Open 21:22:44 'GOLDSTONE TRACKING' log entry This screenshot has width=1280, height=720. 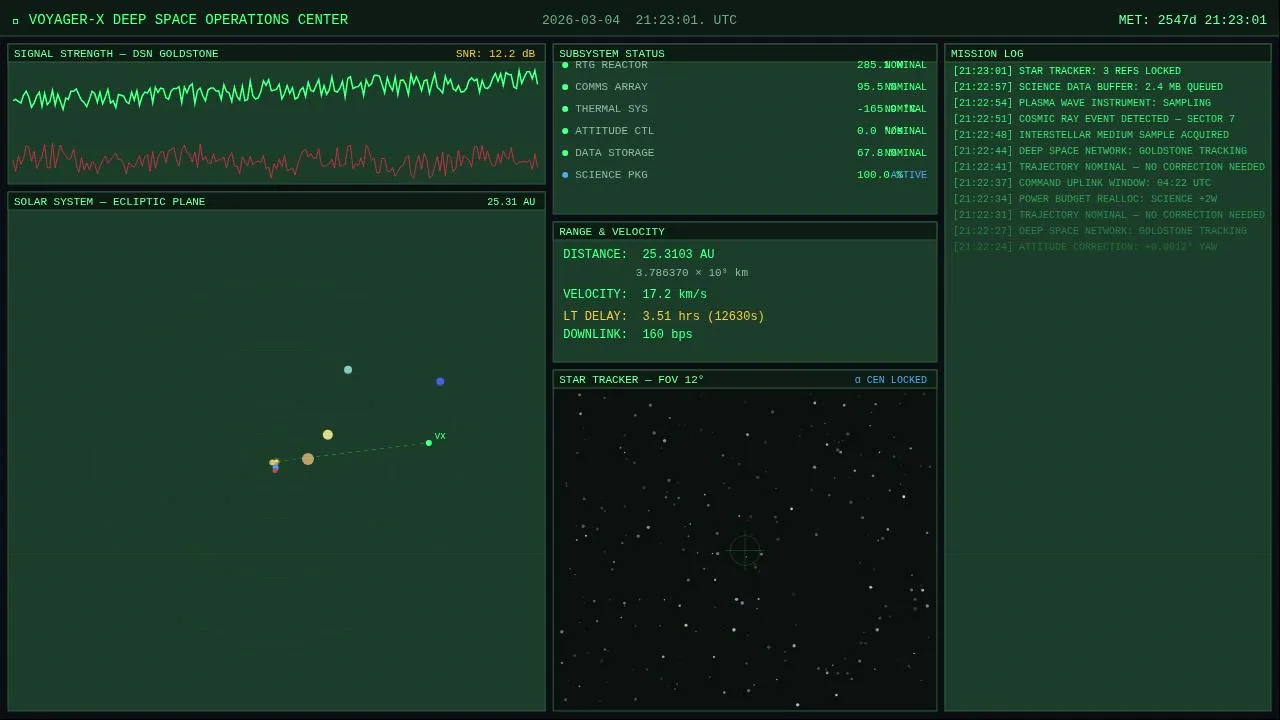pos(1099,151)
